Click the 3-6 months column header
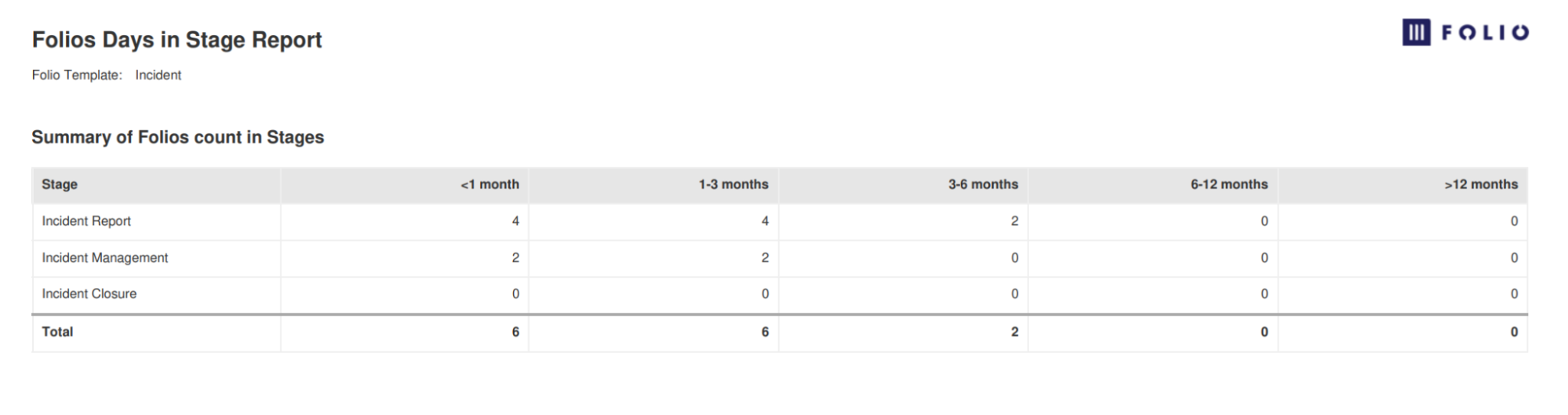The width and height of the screenshot is (1568, 415). (x=983, y=184)
